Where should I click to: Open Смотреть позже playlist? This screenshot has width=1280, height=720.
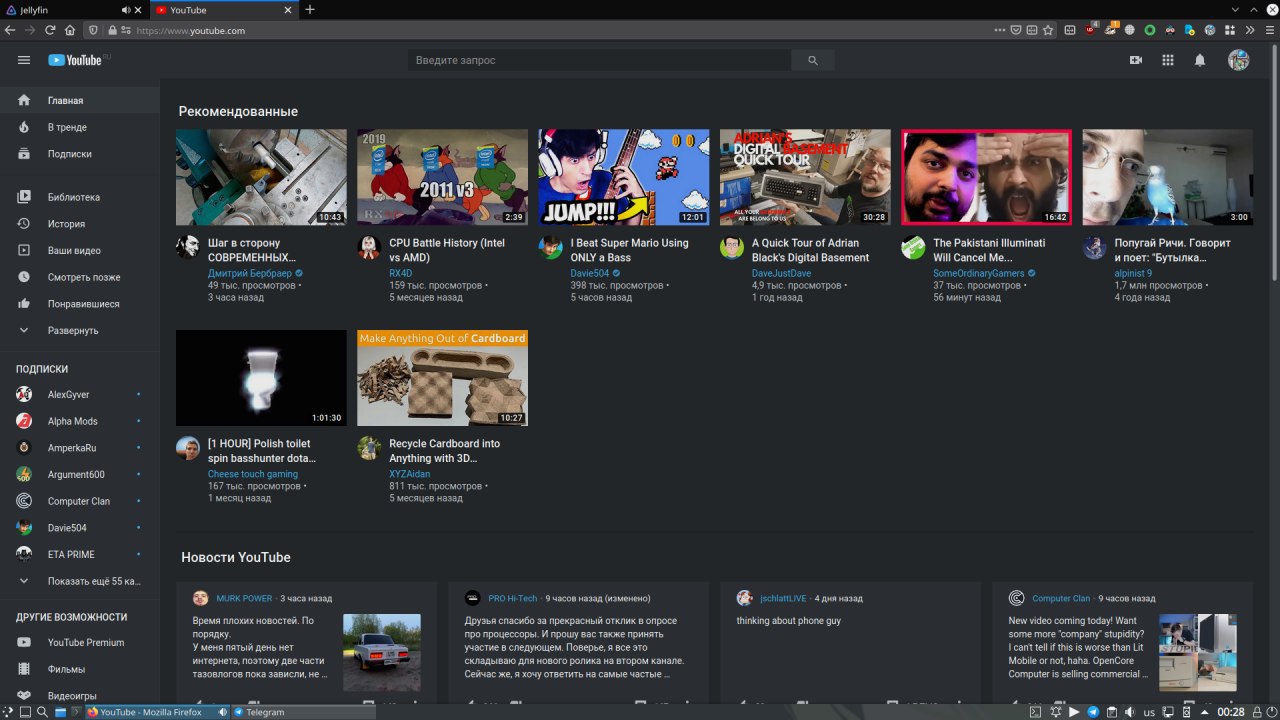tap(80, 277)
